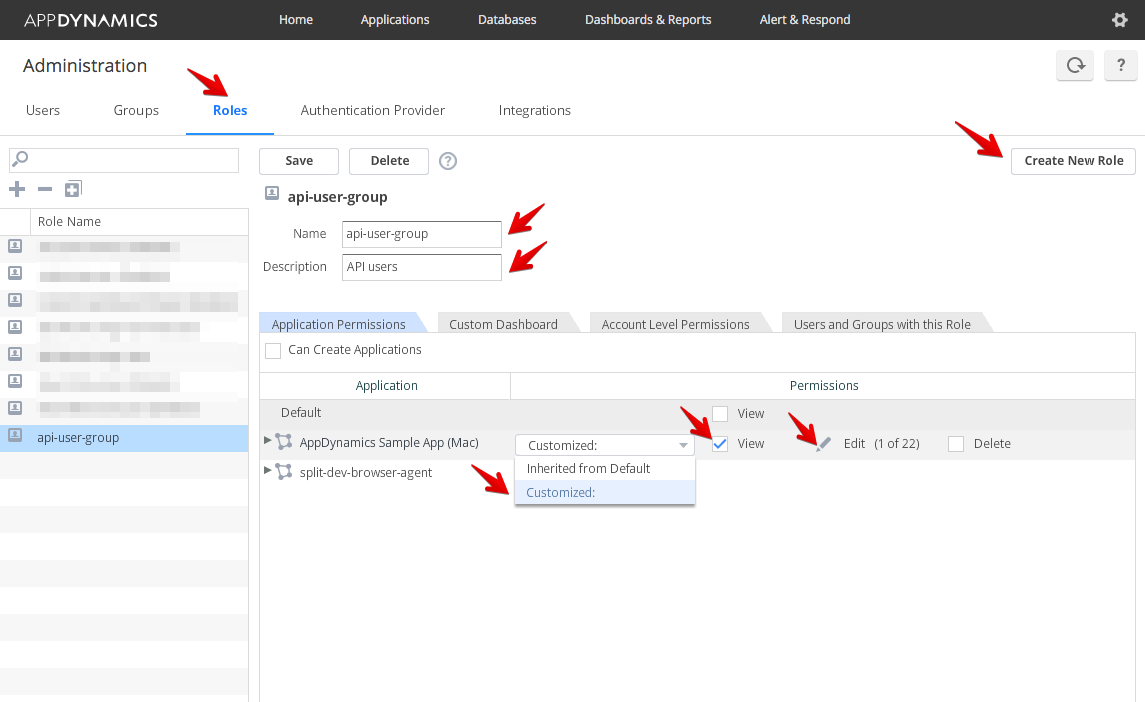Click the refresh icon button
This screenshot has height=702, width=1145.
(x=1075, y=66)
